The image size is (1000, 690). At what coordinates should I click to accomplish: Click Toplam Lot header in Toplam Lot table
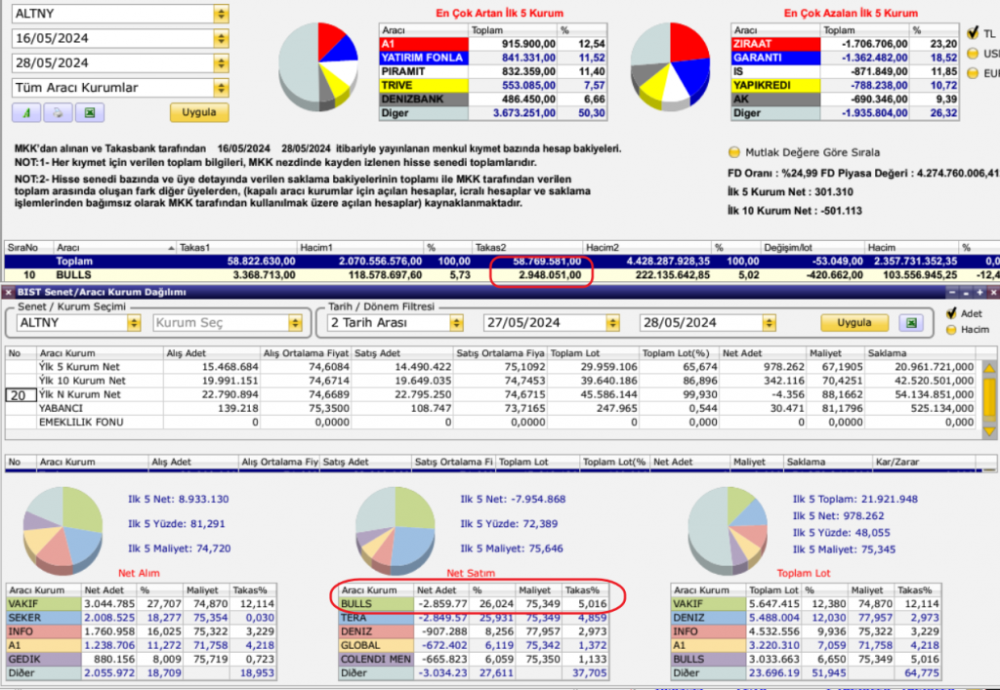(x=774, y=590)
